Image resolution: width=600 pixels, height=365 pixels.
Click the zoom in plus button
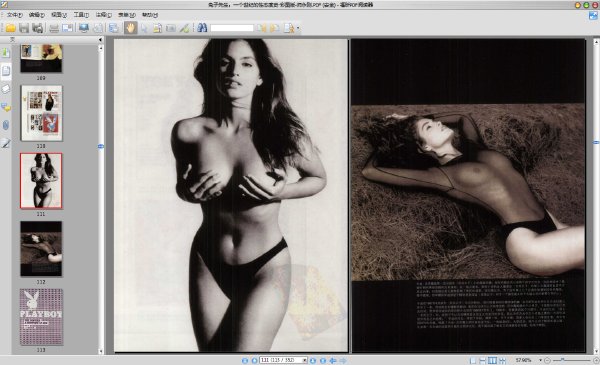coord(596,360)
